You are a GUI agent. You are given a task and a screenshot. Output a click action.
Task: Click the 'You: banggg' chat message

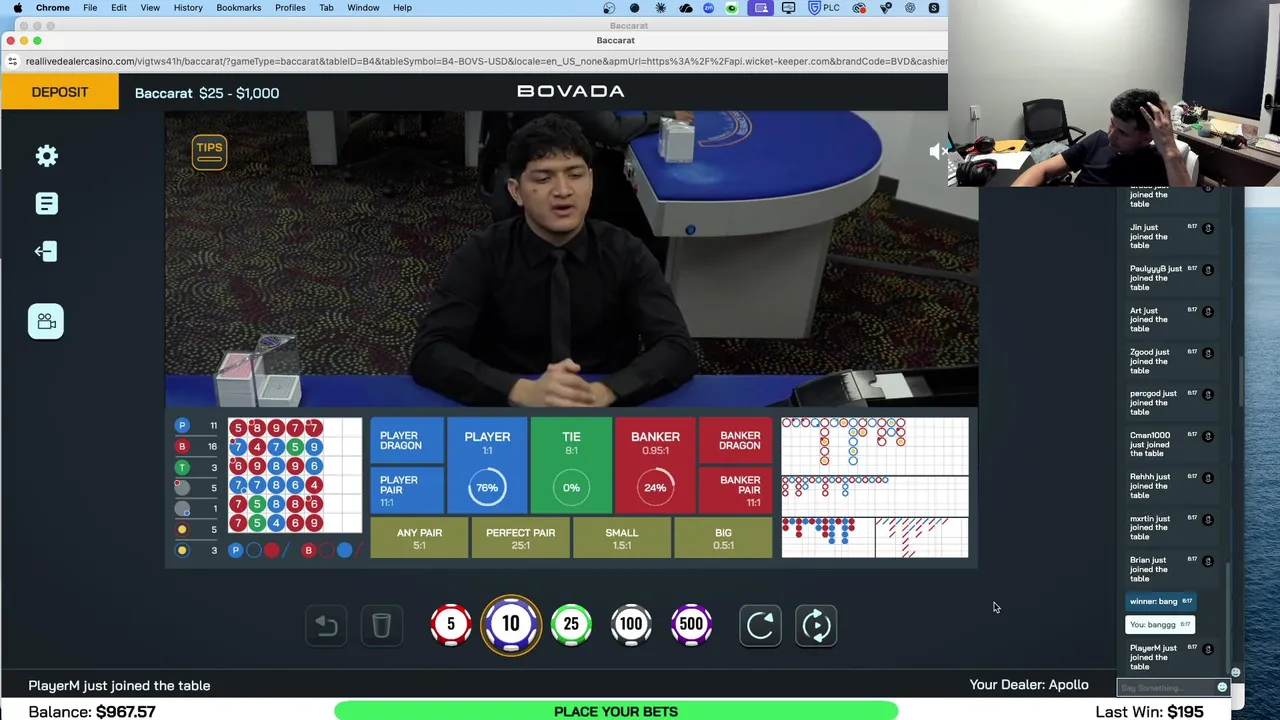point(1160,625)
